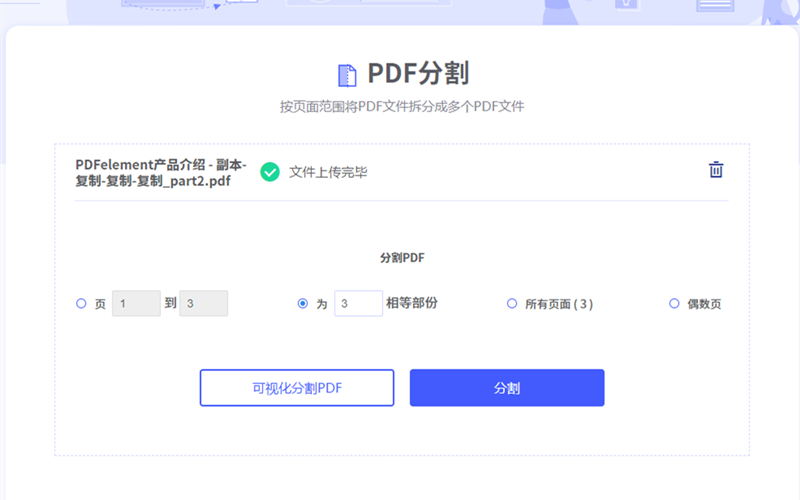This screenshot has width=800, height=500.
Task: Click the PDF分割 page heading
Action: (418, 74)
